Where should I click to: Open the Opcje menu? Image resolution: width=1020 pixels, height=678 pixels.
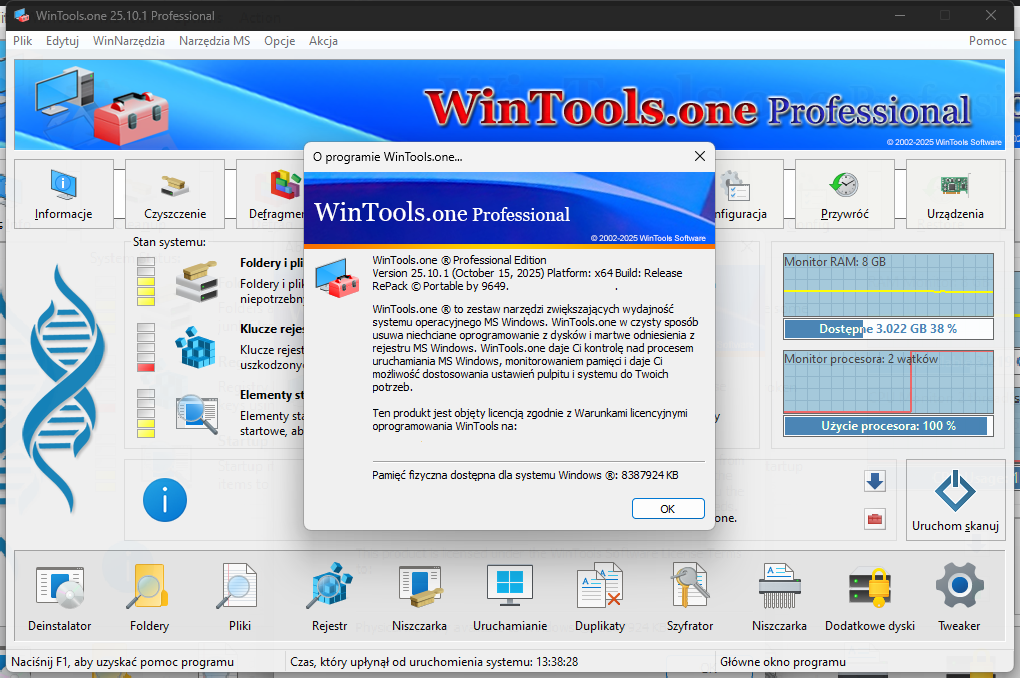tap(280, 40)
